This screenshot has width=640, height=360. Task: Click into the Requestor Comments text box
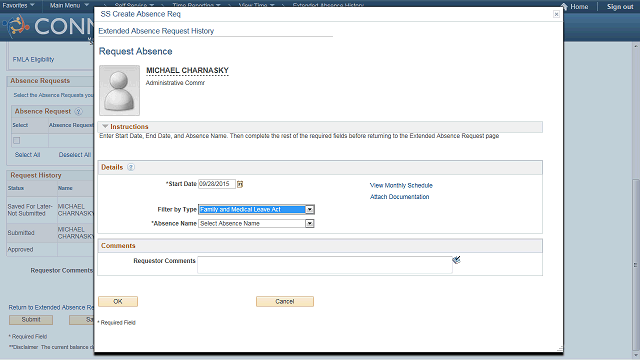pos(324,265)
